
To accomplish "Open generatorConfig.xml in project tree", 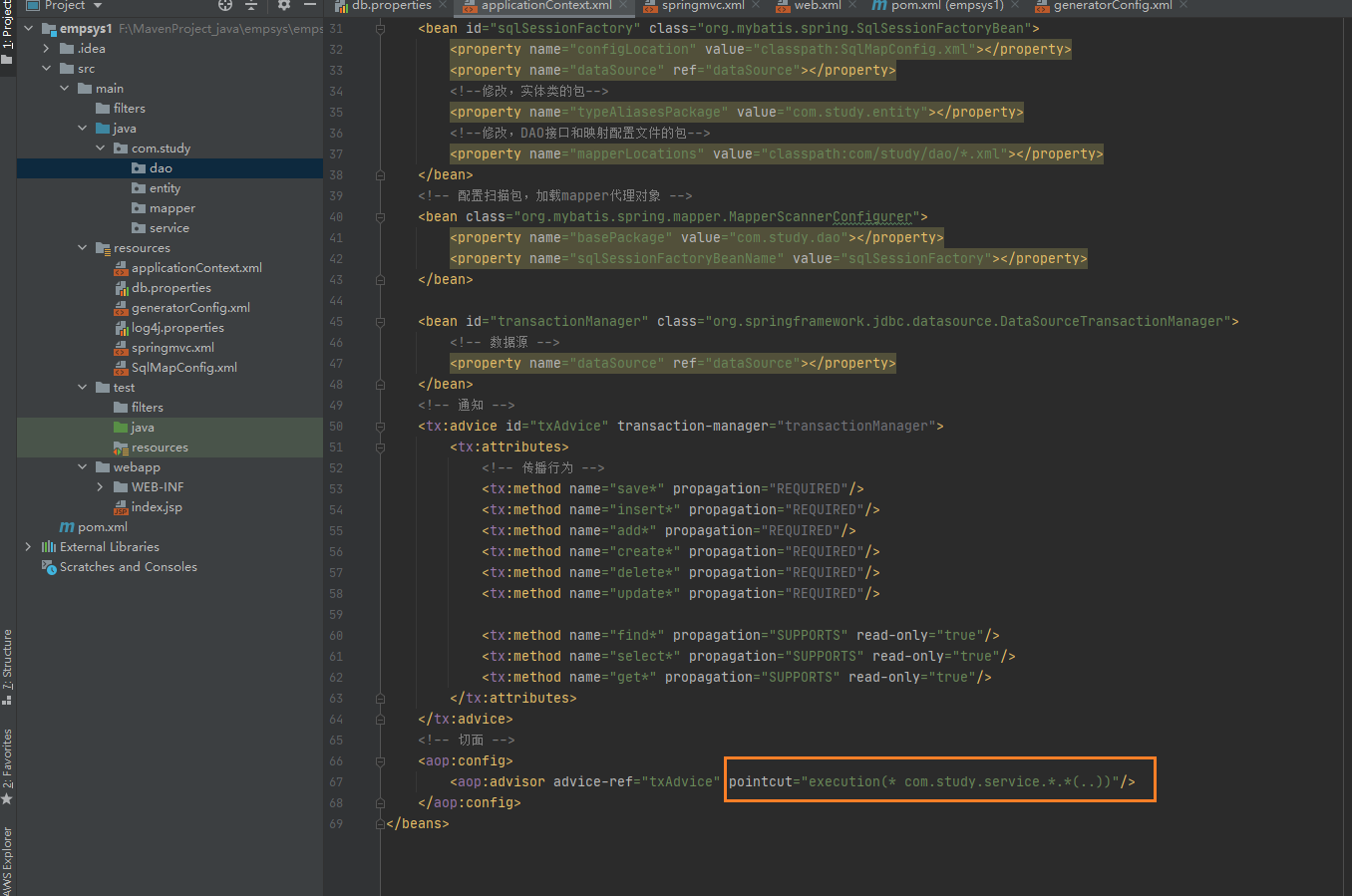I will (181, 308).
